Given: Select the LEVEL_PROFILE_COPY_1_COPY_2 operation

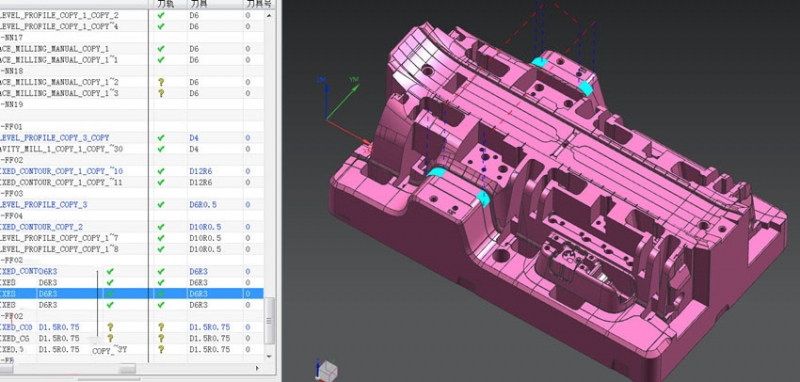Looking at the screenshot, I should [x=59, y=15].
